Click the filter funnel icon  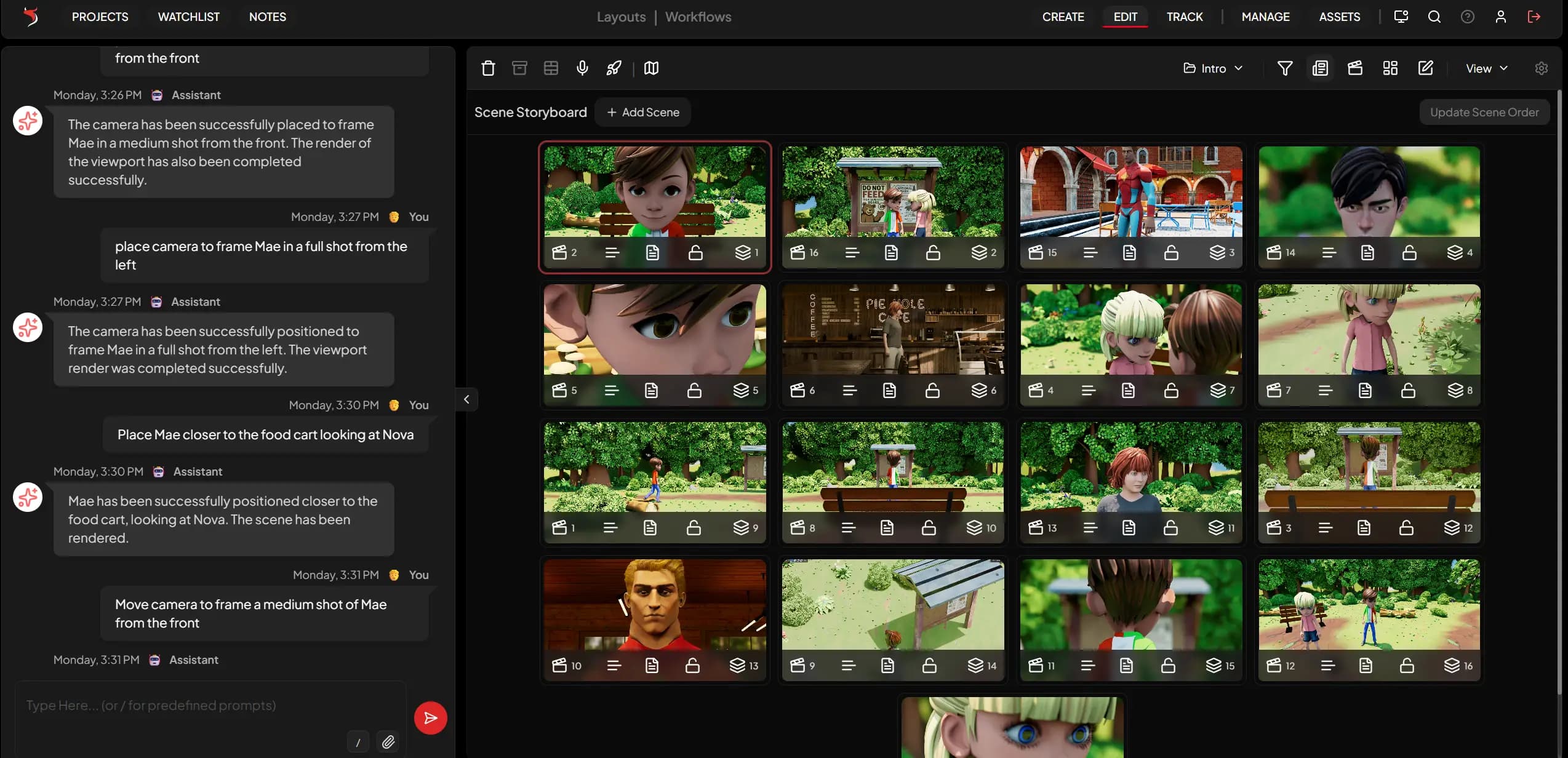(x=1284, y=68)
